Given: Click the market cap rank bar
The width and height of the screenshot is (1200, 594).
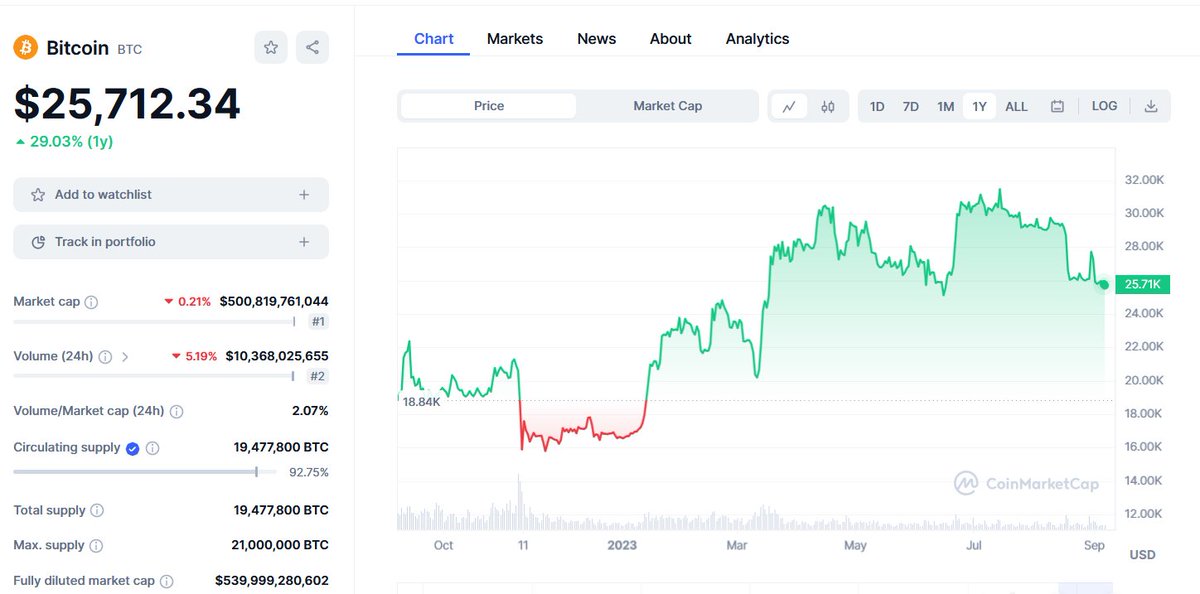Looking at the screenshot, I should [x=154, y=322].
